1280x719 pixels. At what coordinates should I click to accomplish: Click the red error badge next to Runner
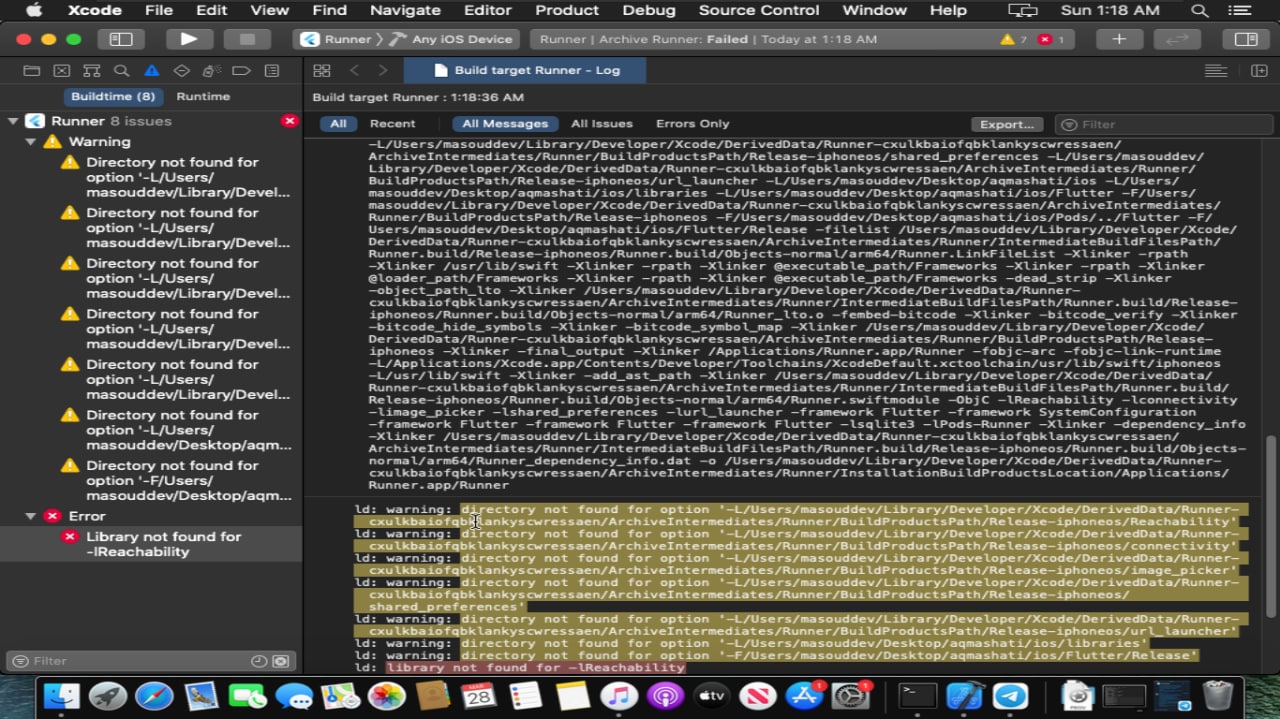pos(290,121)
